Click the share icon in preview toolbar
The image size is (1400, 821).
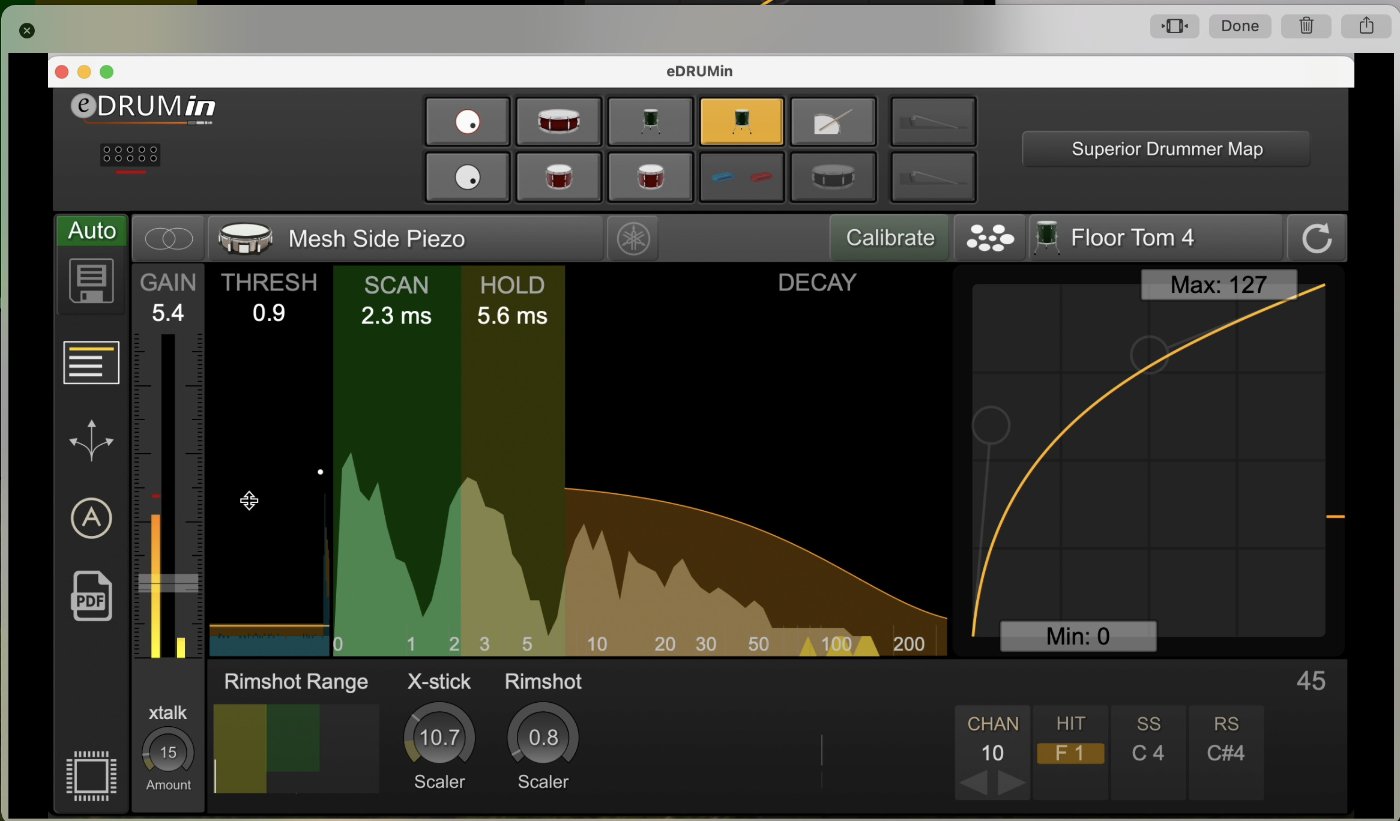click(1366, 26)
